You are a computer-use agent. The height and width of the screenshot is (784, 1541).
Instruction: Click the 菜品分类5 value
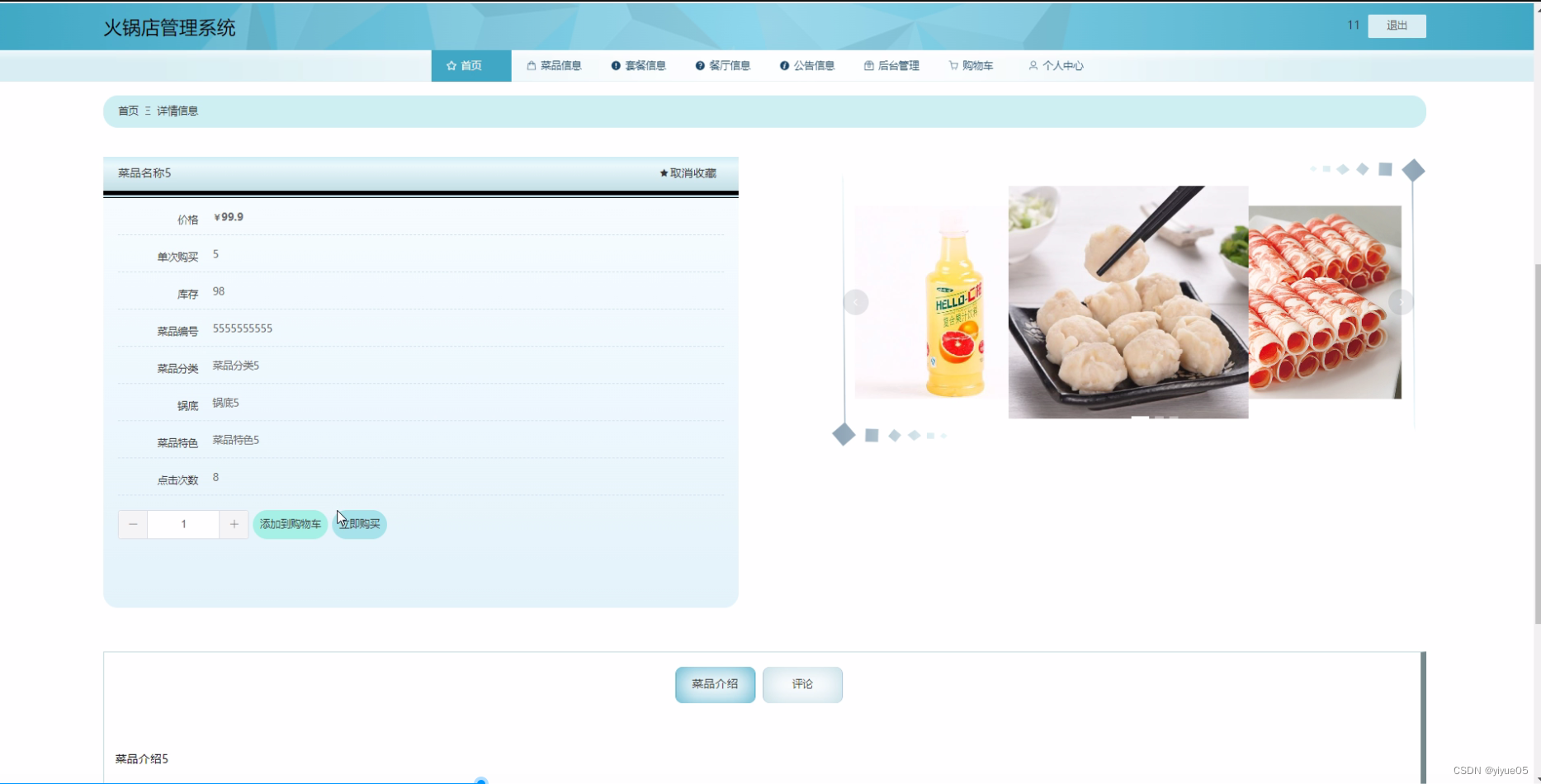[236, 366]
